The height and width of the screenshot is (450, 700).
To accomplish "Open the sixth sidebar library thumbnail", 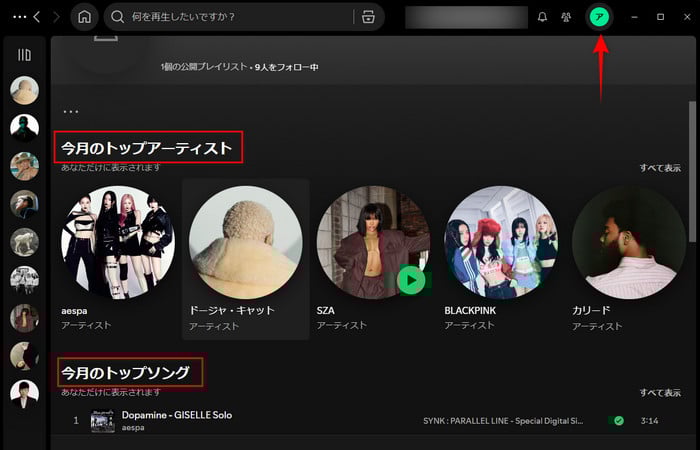I will click(25, 280).
